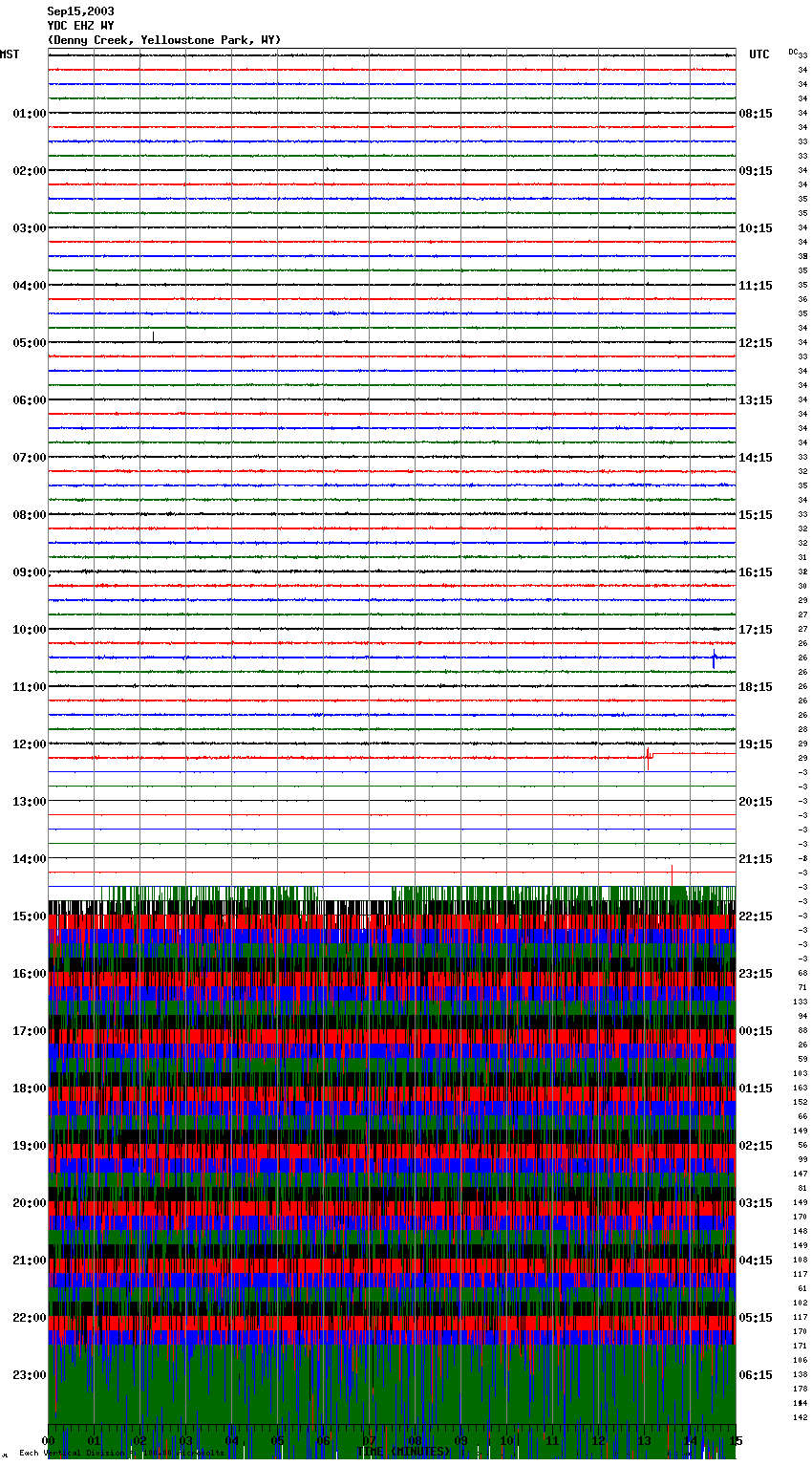Click the 05:15 UTC time label
The width and height of the screenshot is (812, 1466).
point(756,1318)
